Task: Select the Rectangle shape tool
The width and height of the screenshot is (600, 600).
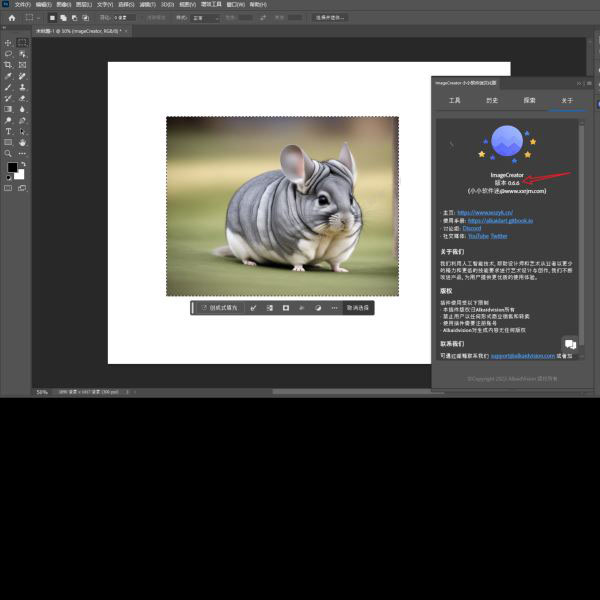Action: tap(8, 142)
